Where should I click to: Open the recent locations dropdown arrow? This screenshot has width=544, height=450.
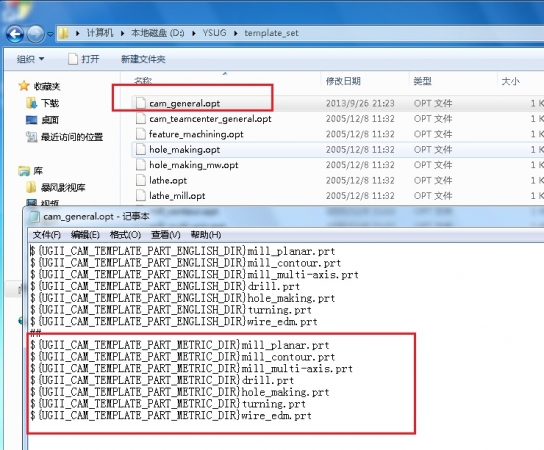[50, 34]
